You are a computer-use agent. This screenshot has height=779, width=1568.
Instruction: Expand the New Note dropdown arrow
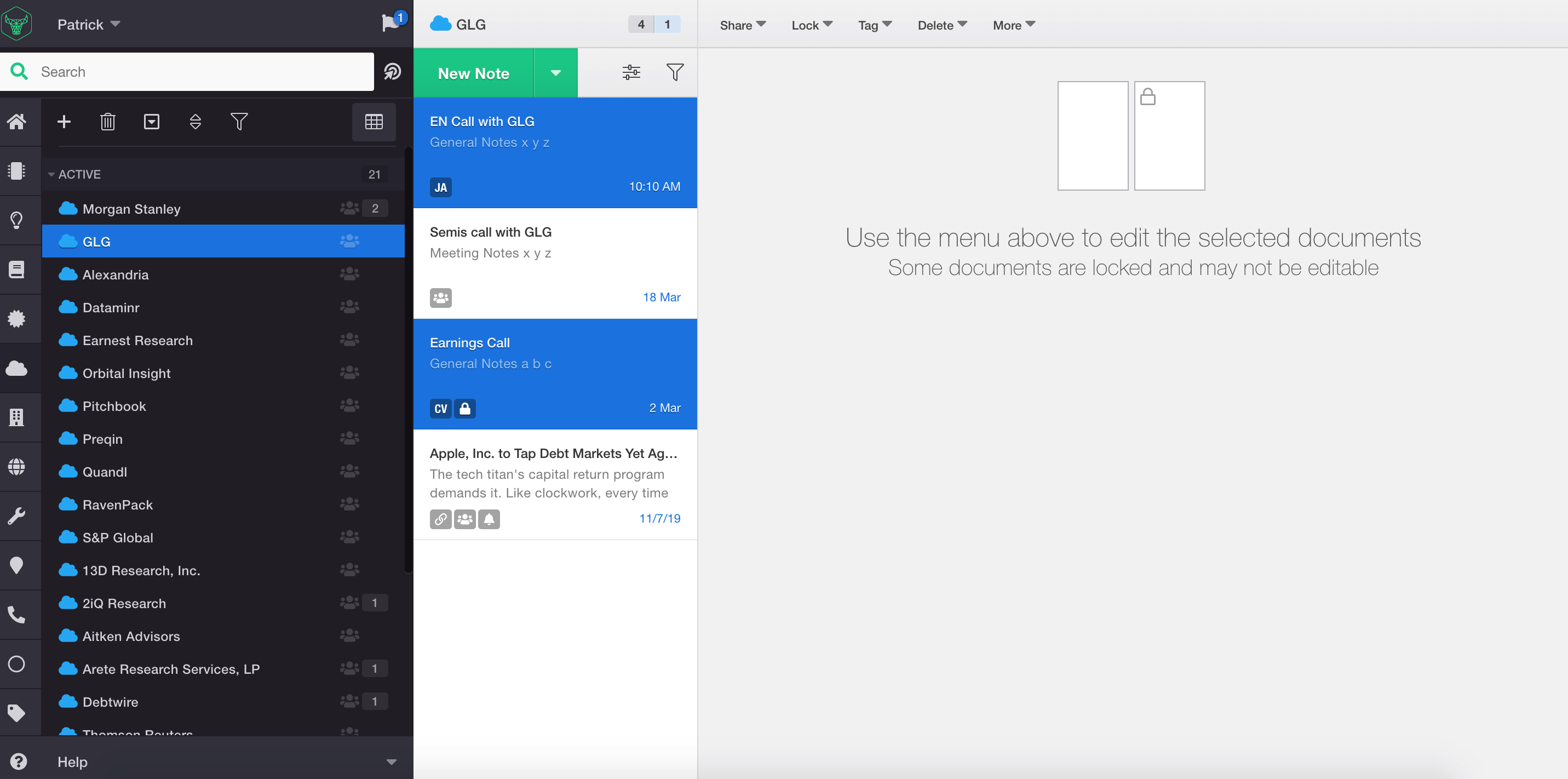555,73
